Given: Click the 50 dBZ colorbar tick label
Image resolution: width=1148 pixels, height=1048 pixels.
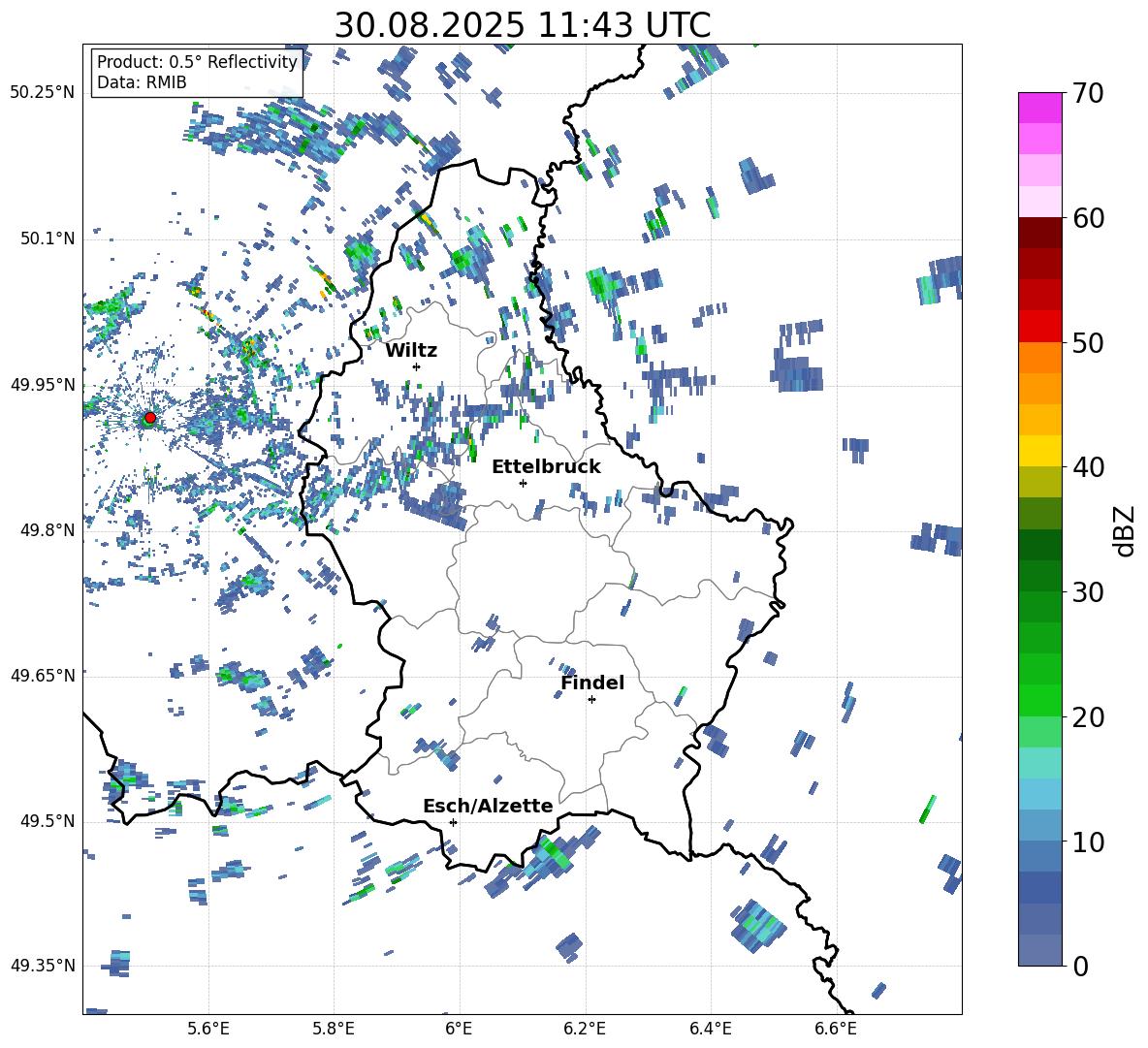Looking at the screenshot, I should click(1087, 343).
